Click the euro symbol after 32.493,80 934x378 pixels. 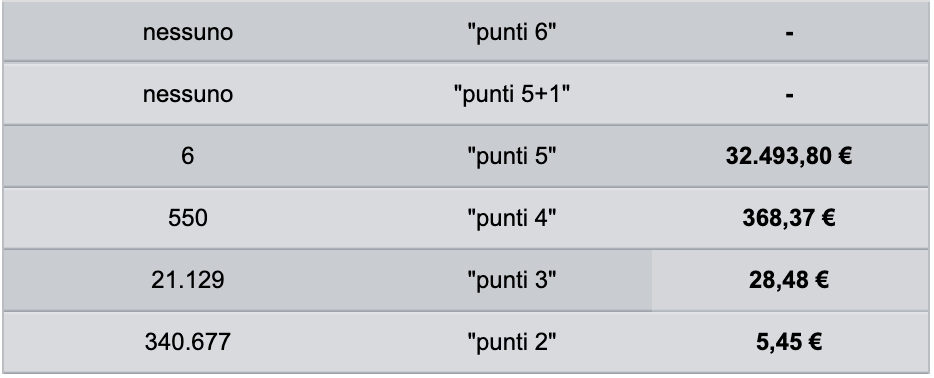845,156
